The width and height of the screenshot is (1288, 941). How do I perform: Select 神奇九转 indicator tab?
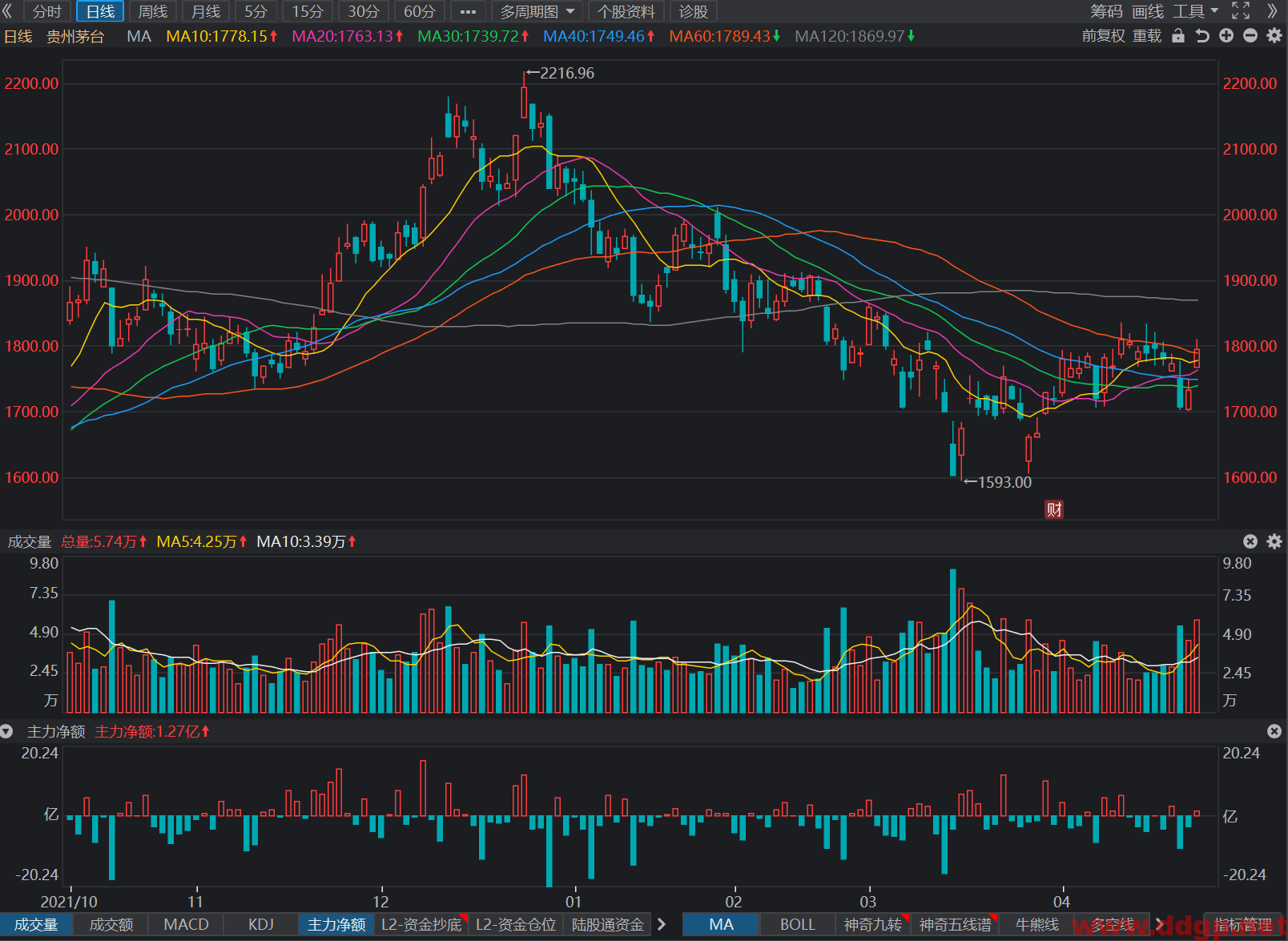click(x=872, y=925)
